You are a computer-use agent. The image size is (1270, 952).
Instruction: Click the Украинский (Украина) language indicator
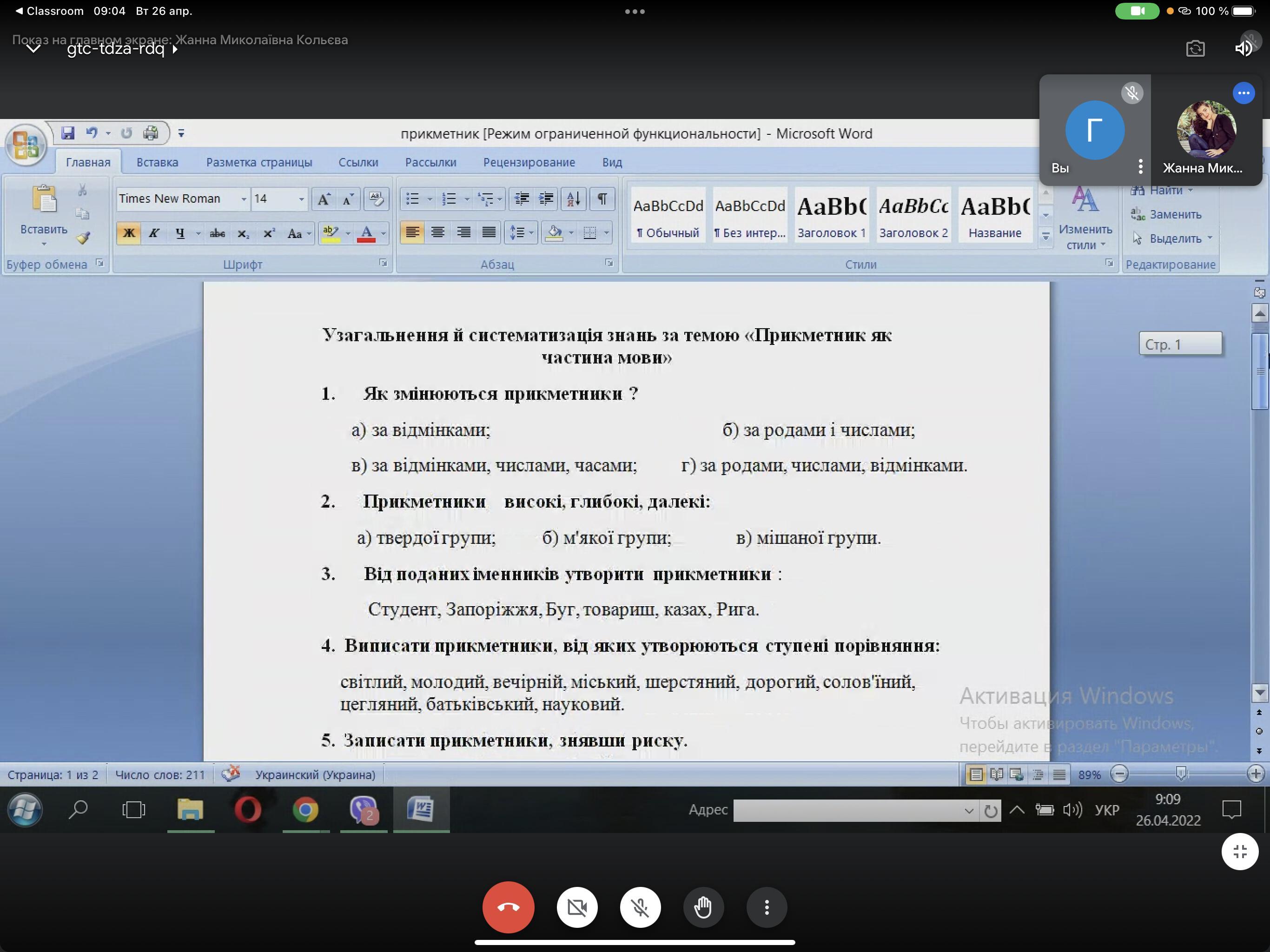pyautogui.click(x=315, y=774)
